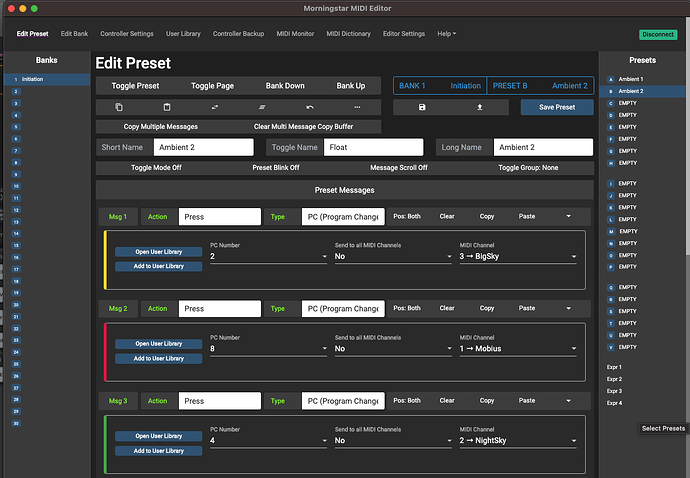Select preset H letter icon
The height and width of the screenshot is (478, 690).
click(610, 163)
